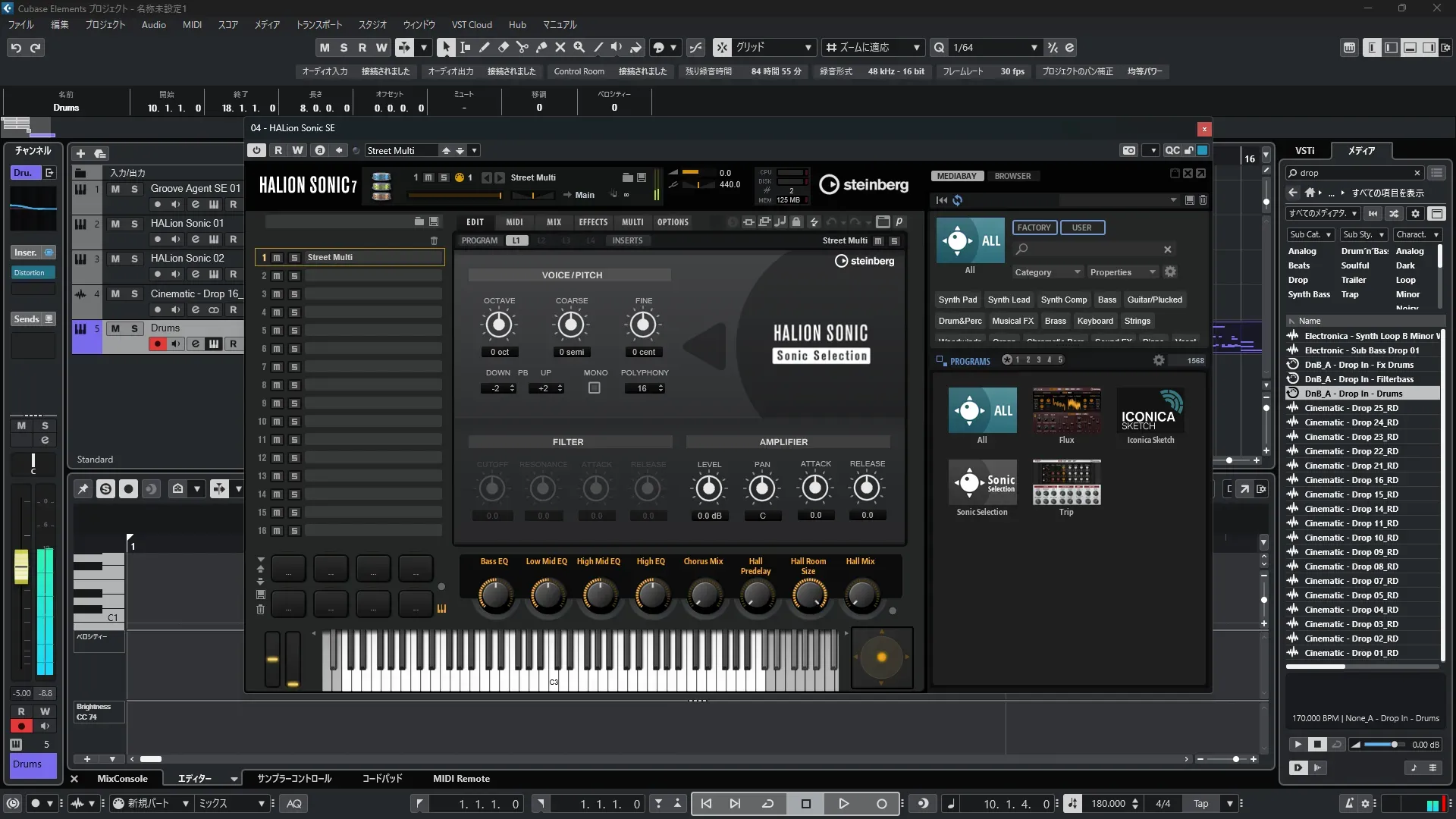Mute the Groove Agent SE 01 track
Screen dimensions: 1456x819
coord(115,189)
